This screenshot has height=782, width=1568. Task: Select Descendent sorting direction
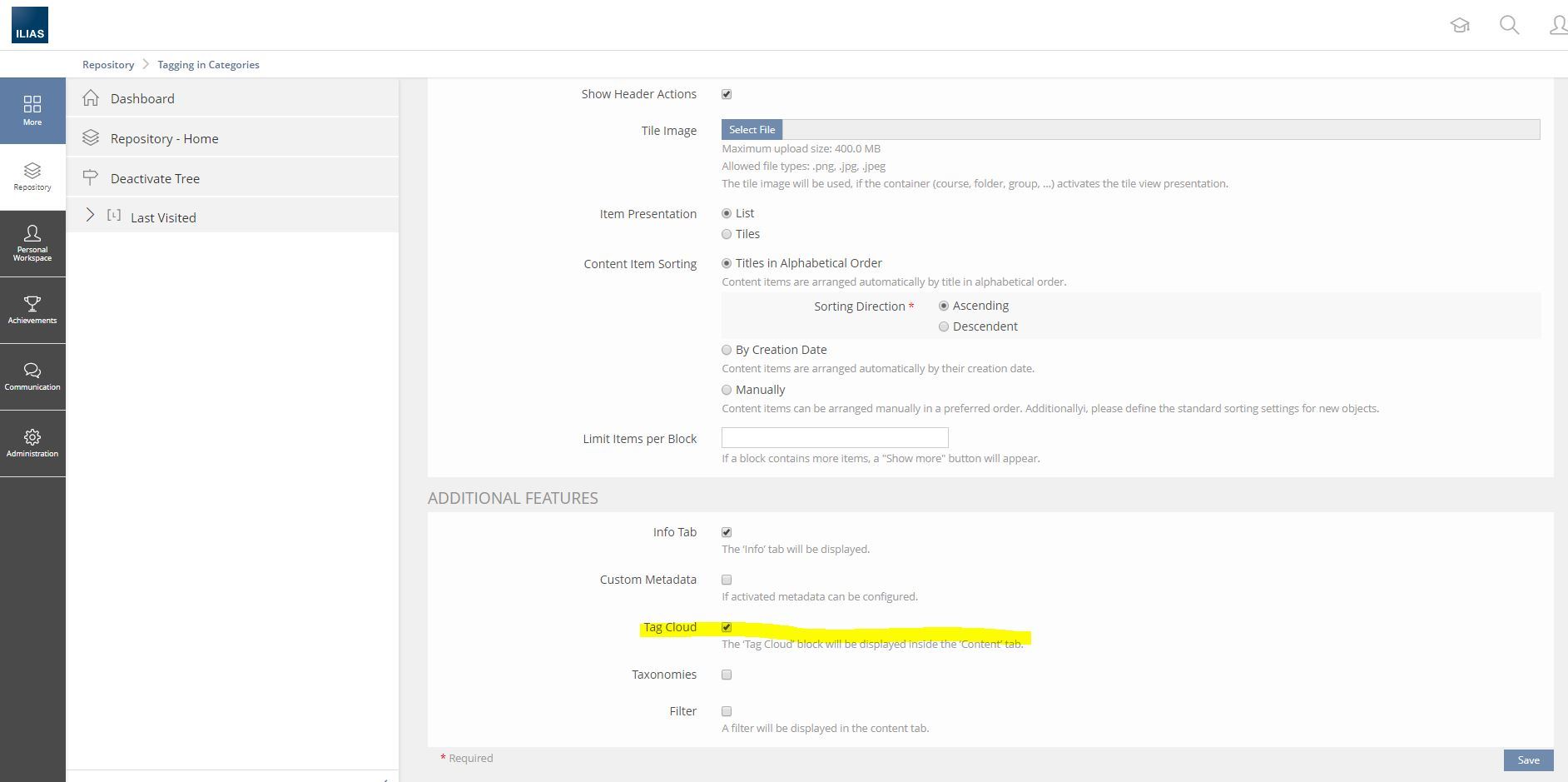(x=944, y=326)
